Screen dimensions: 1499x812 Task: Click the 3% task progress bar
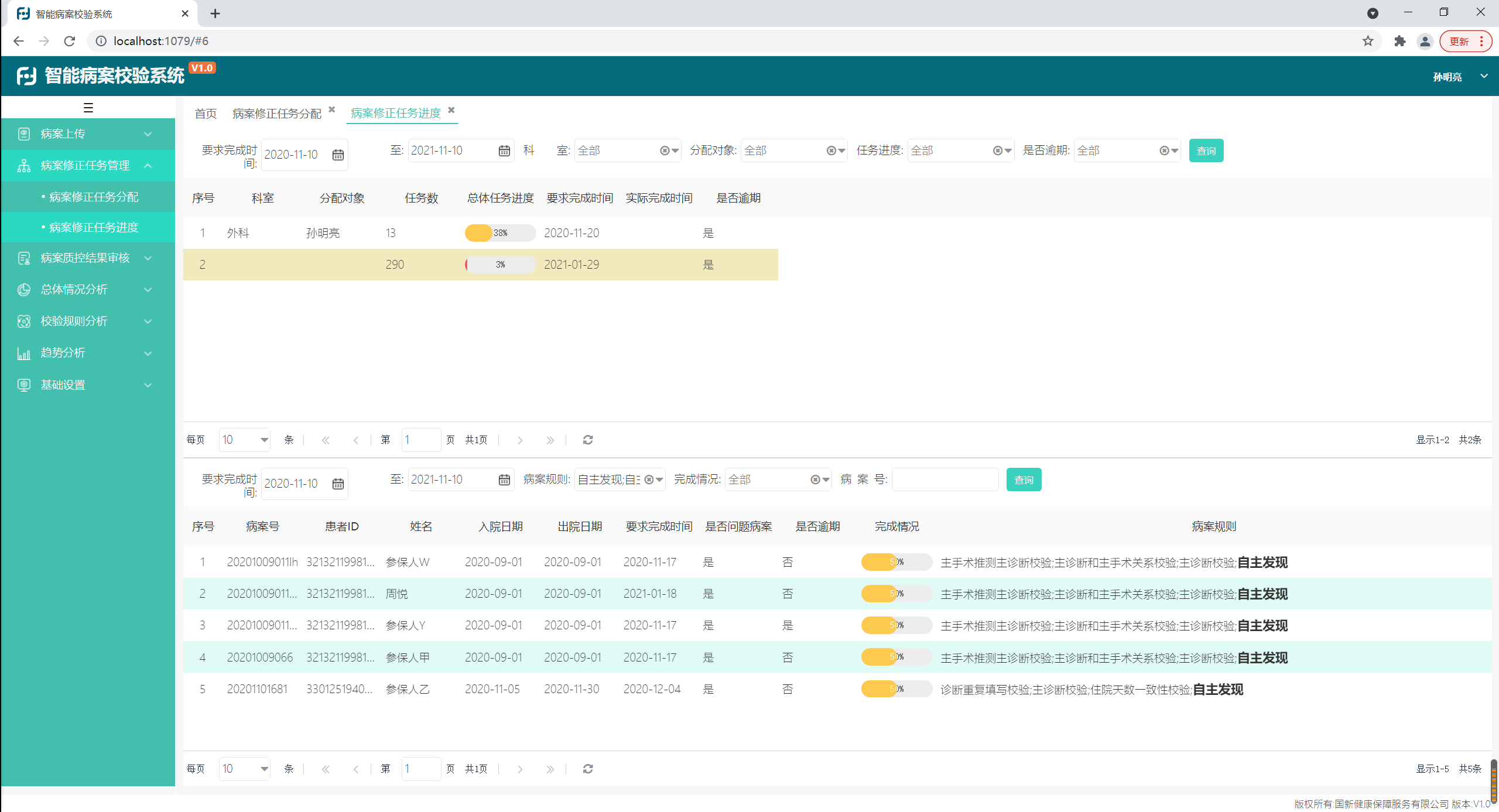tap(500, 265)
